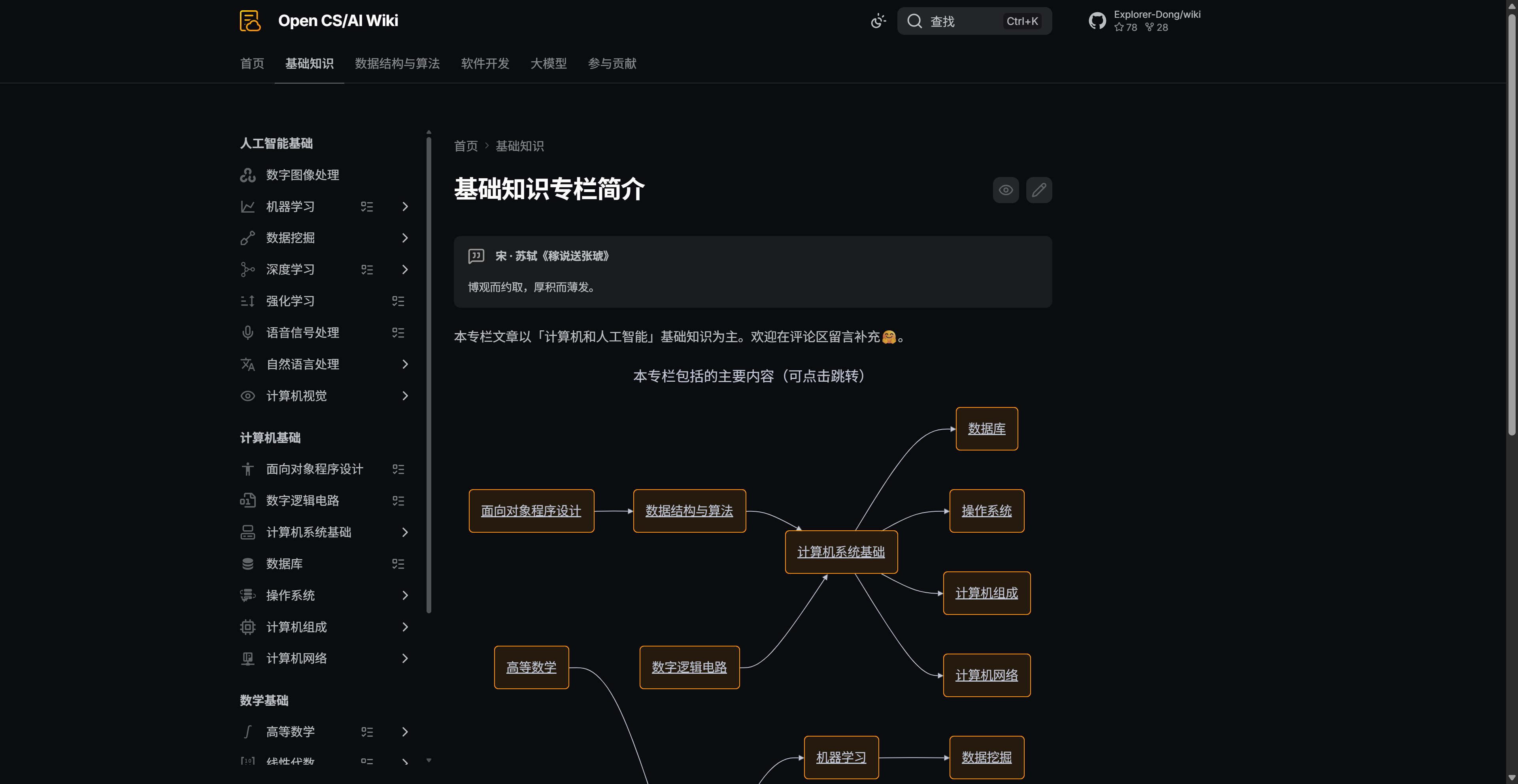Viewport: 1518px width, 784px height.
Task: Expand the 计算机视觉 section chevron
Action: point(405,396)
